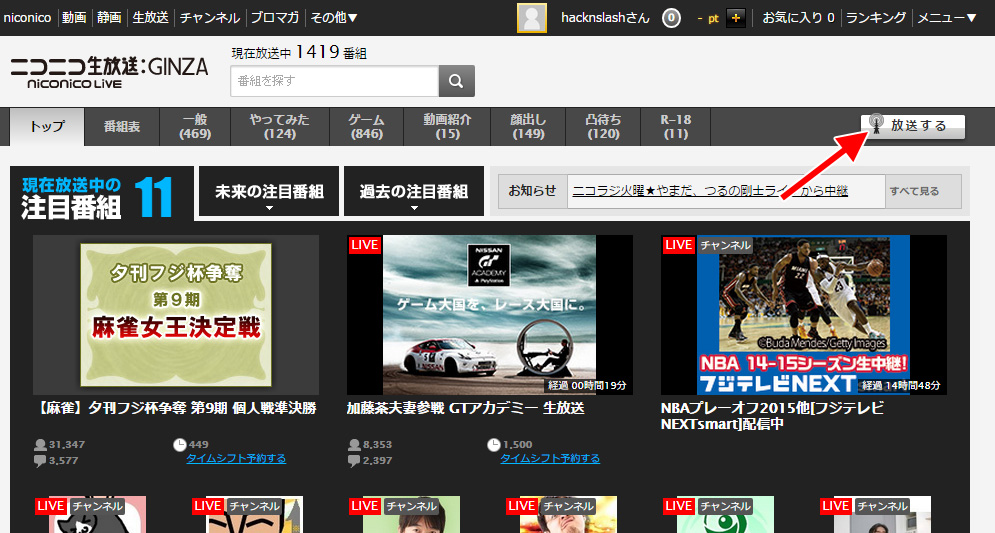Click the 番組を探す search field

click(x=334, y=81)
